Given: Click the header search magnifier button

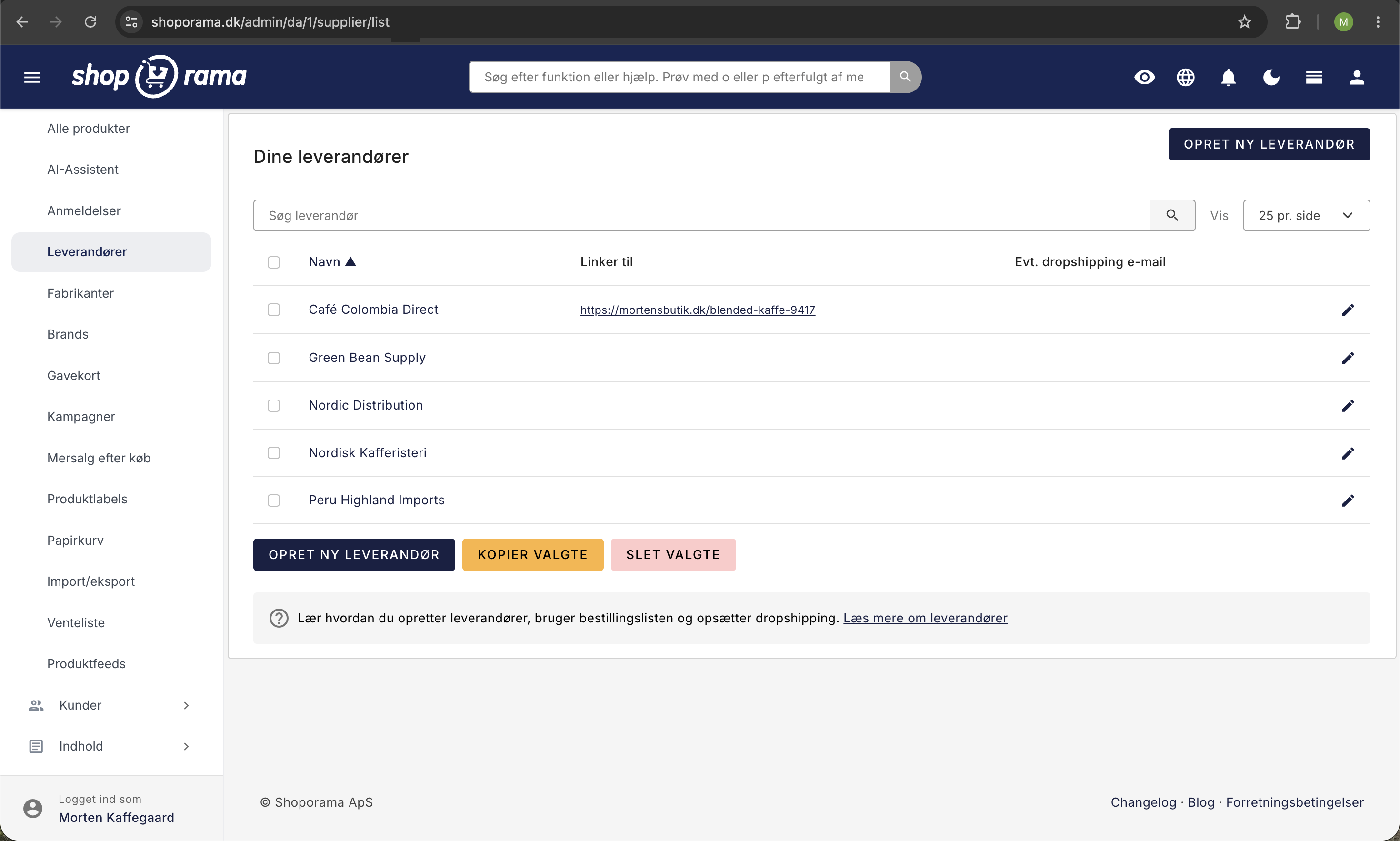Looking at the screenshot, I should click(x=905, y=77).
